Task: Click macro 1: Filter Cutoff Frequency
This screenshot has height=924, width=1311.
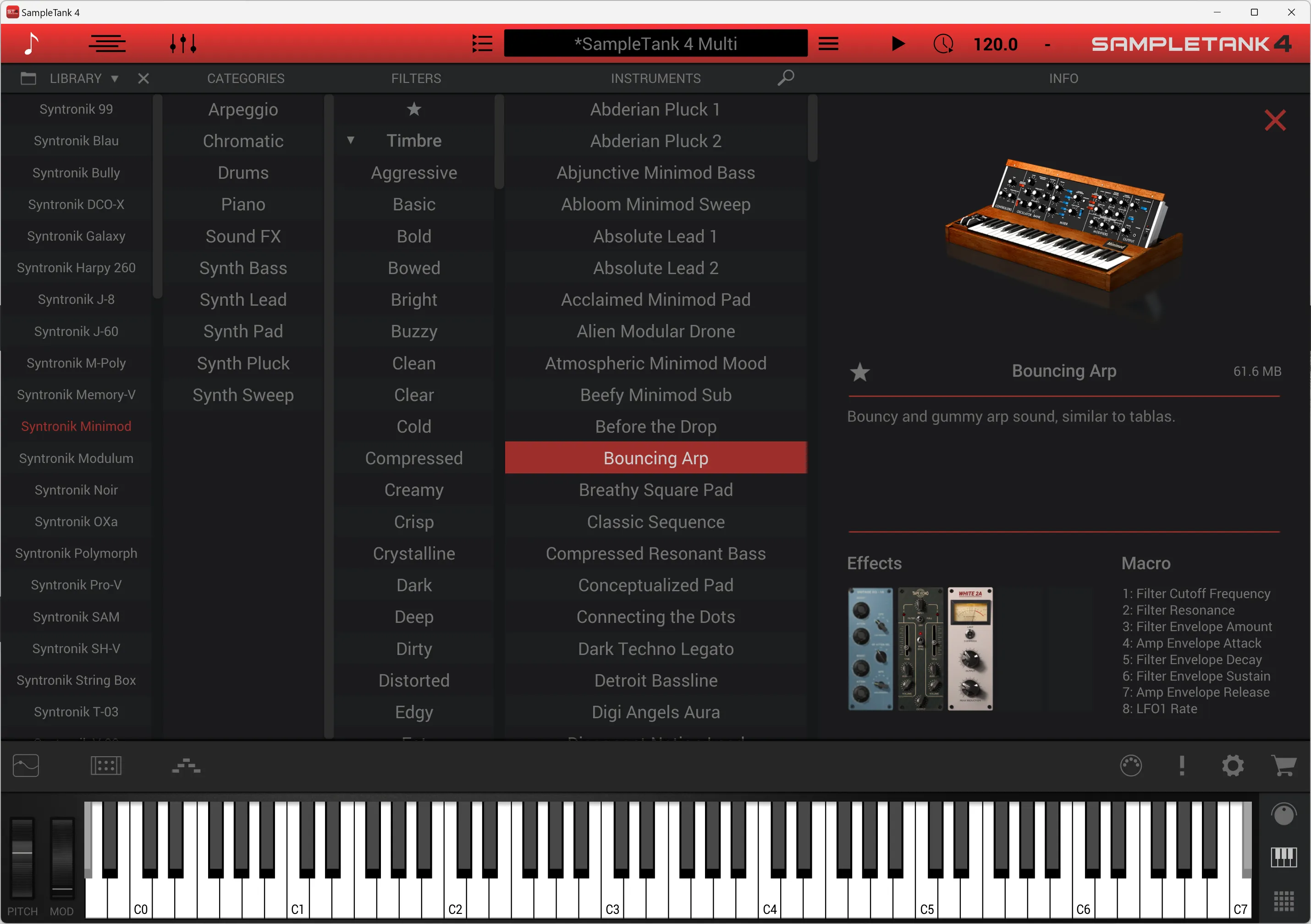Action: pyautogui.click(x=1196, y=594)
